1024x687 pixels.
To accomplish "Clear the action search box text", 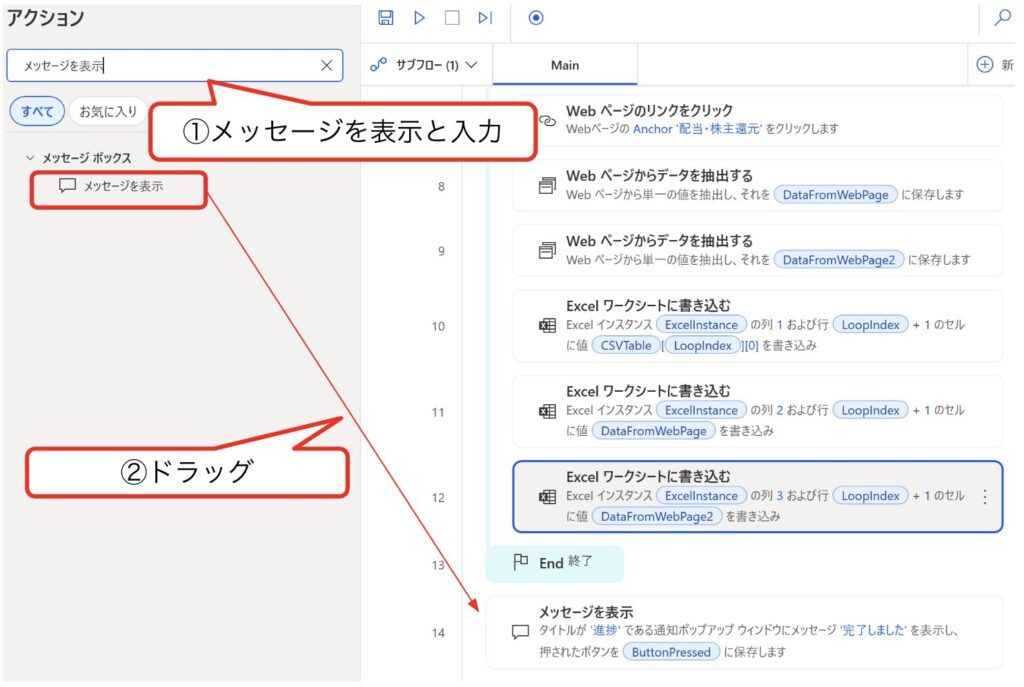I will 326,66.
